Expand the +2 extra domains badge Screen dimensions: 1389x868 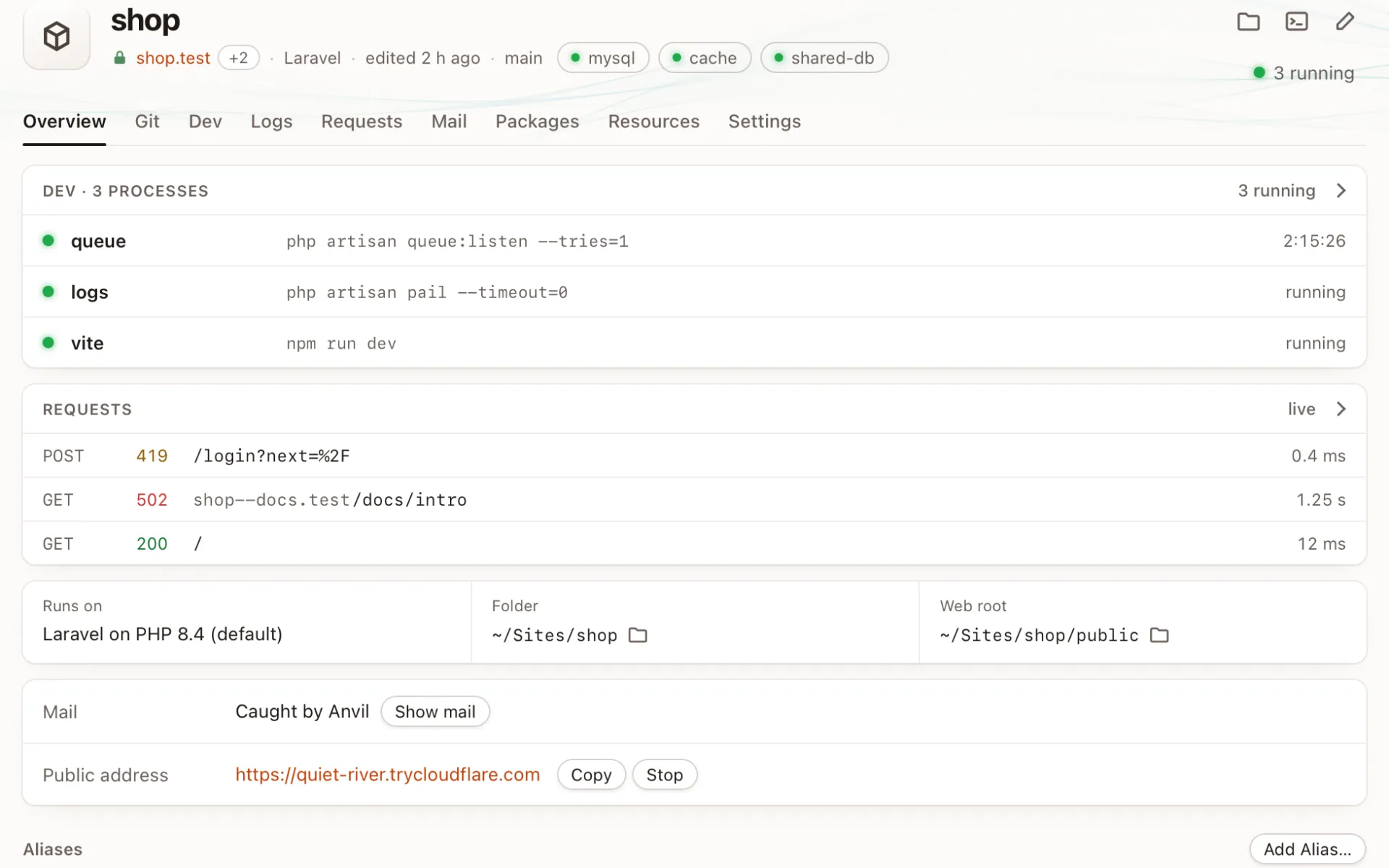239,58
